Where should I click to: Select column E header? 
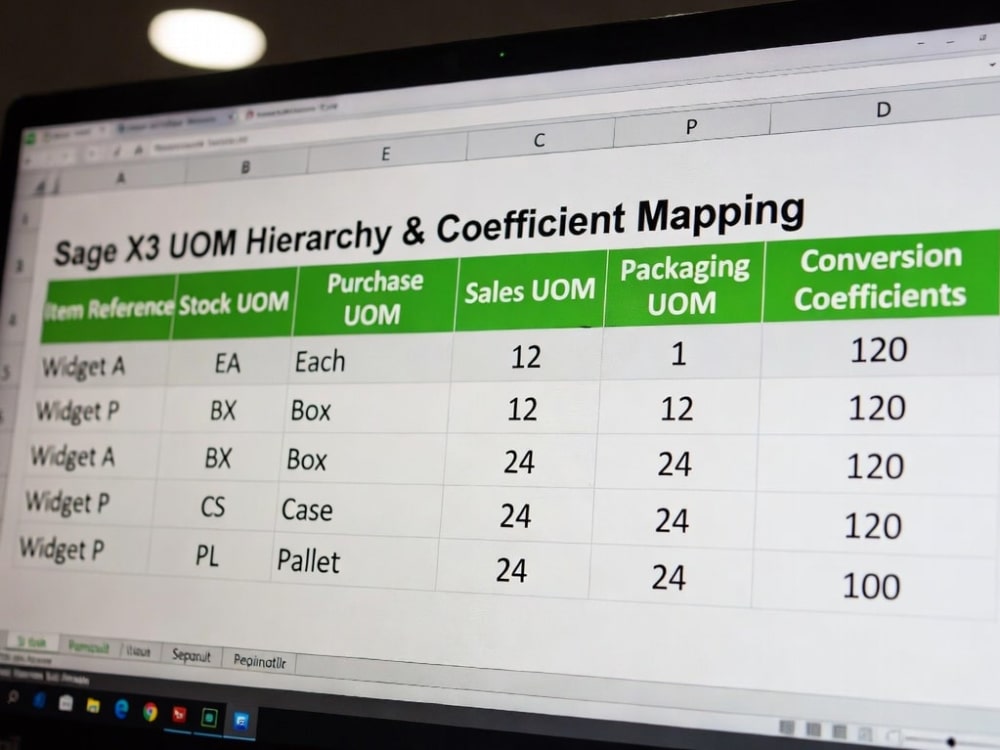(385, 154)
